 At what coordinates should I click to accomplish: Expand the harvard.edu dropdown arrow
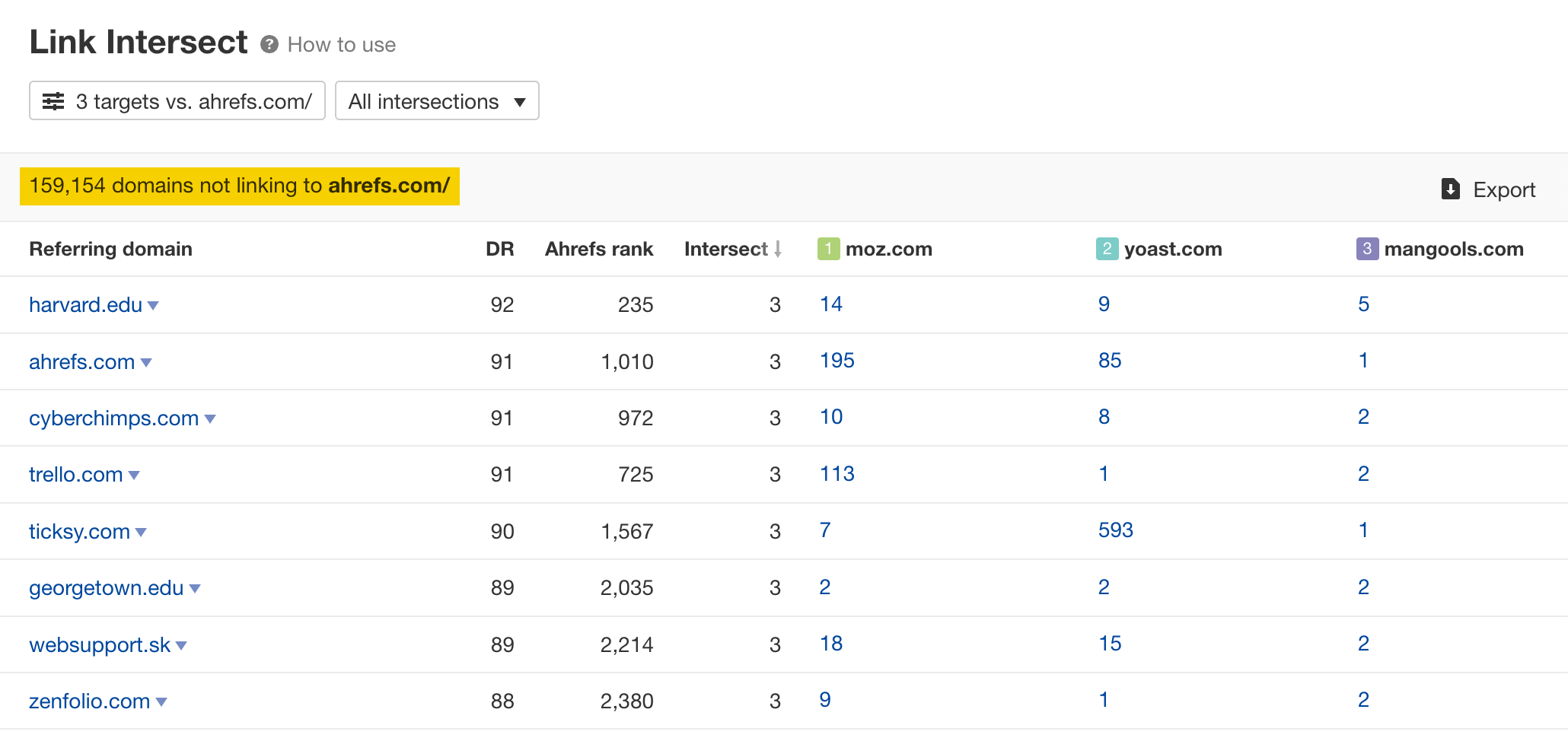pyautogui.click(x=153, y=306)
